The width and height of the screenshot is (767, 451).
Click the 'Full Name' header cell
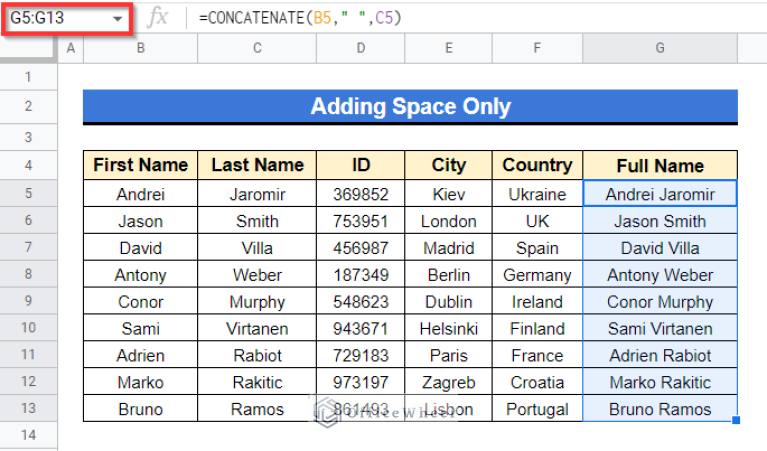coord(660,165)
